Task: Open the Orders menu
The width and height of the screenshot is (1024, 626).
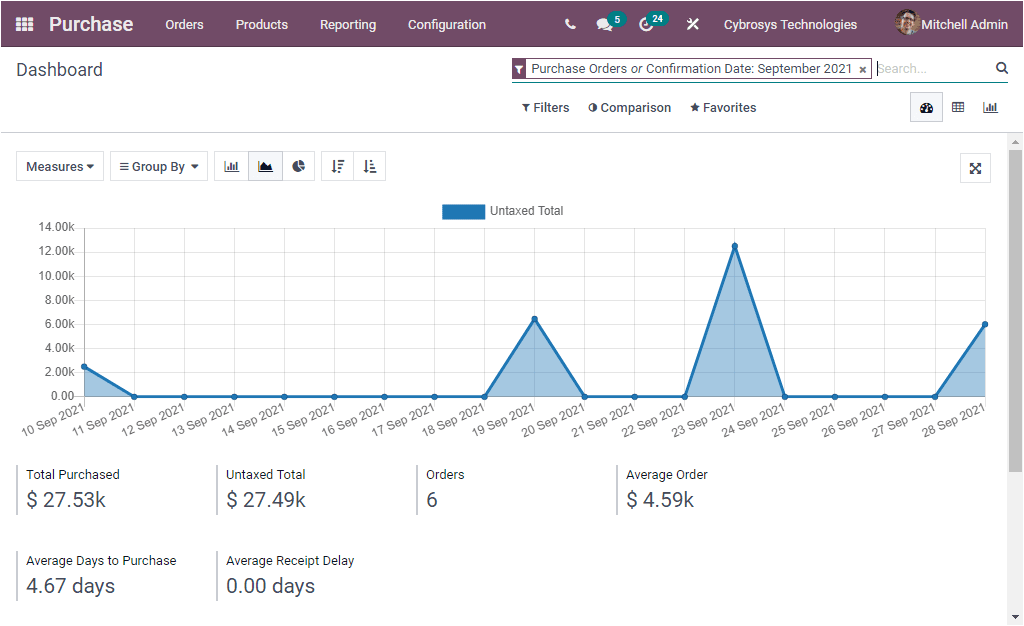Action: [184, 24]
